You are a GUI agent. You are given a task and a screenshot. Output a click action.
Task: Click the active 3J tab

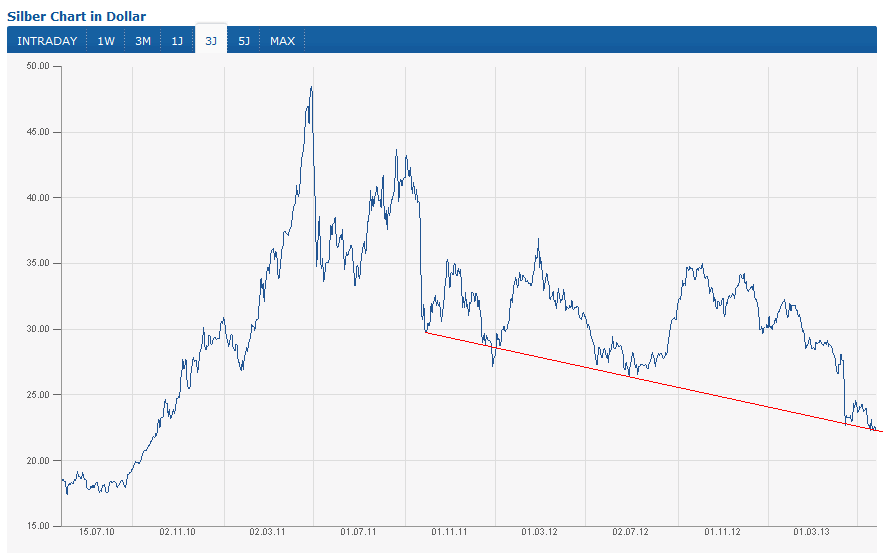coord(211,41)
